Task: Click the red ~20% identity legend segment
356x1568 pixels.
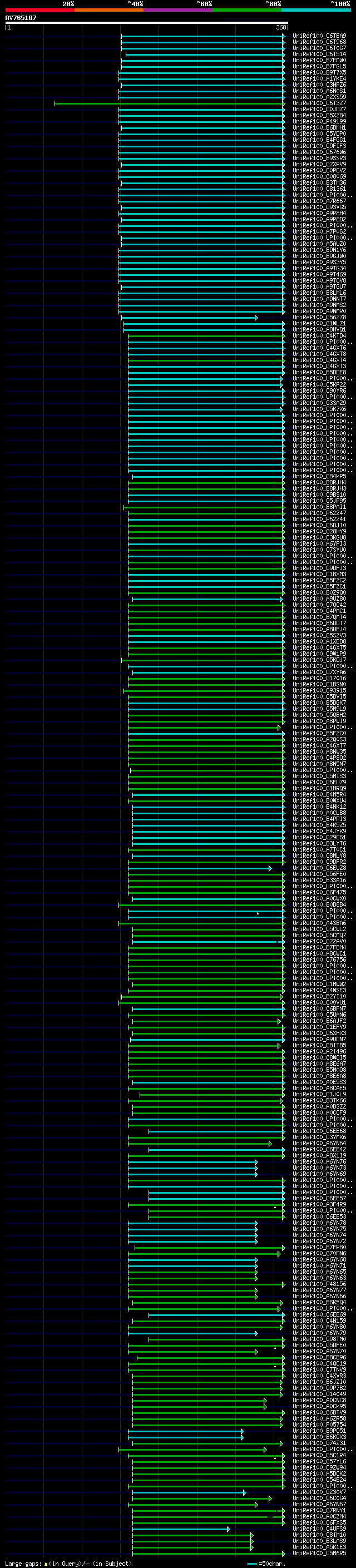Action: point(39,10)
